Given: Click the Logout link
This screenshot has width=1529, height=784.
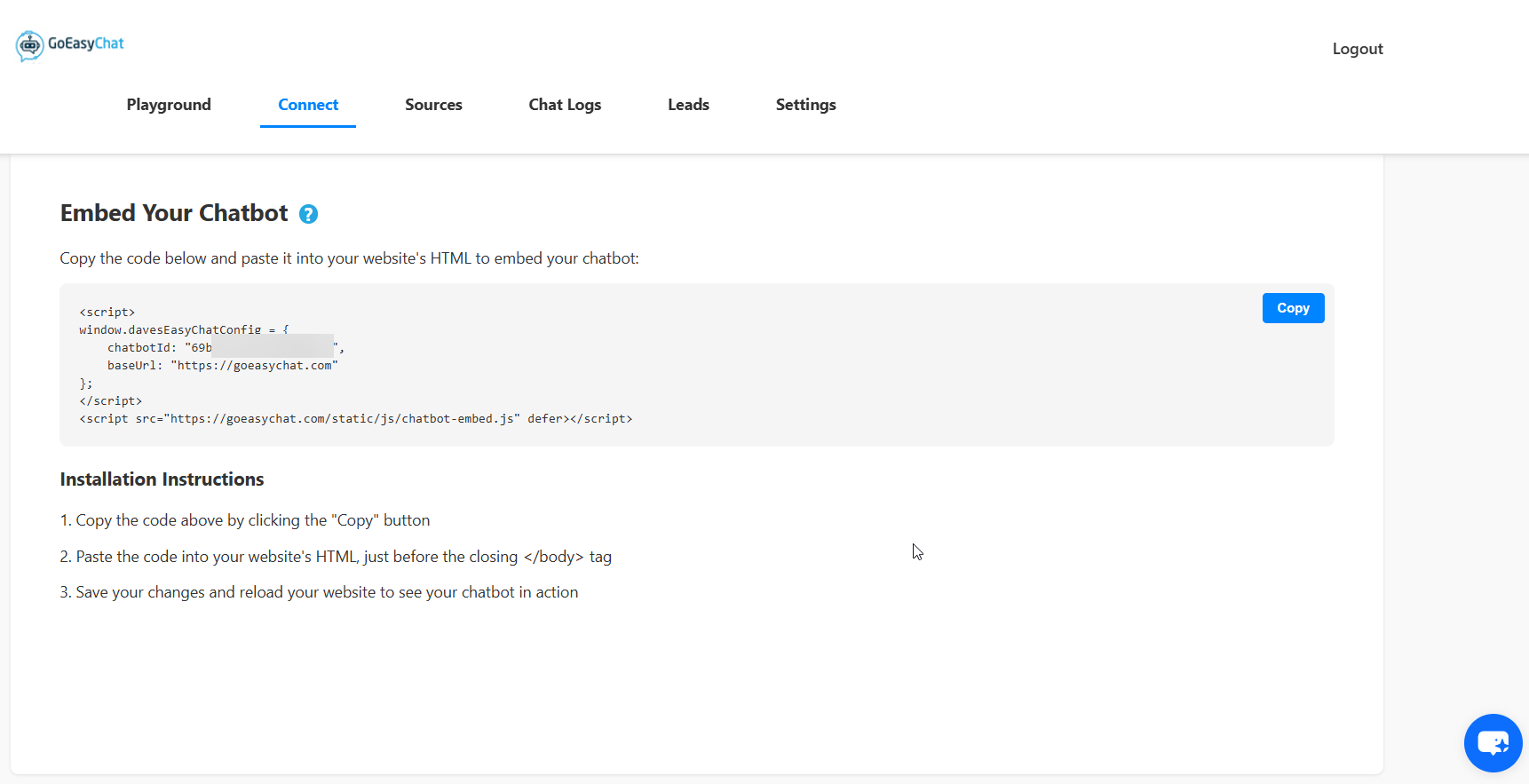Looking at the screenshot, I should pyautogui.click(x=1358, y=49).
